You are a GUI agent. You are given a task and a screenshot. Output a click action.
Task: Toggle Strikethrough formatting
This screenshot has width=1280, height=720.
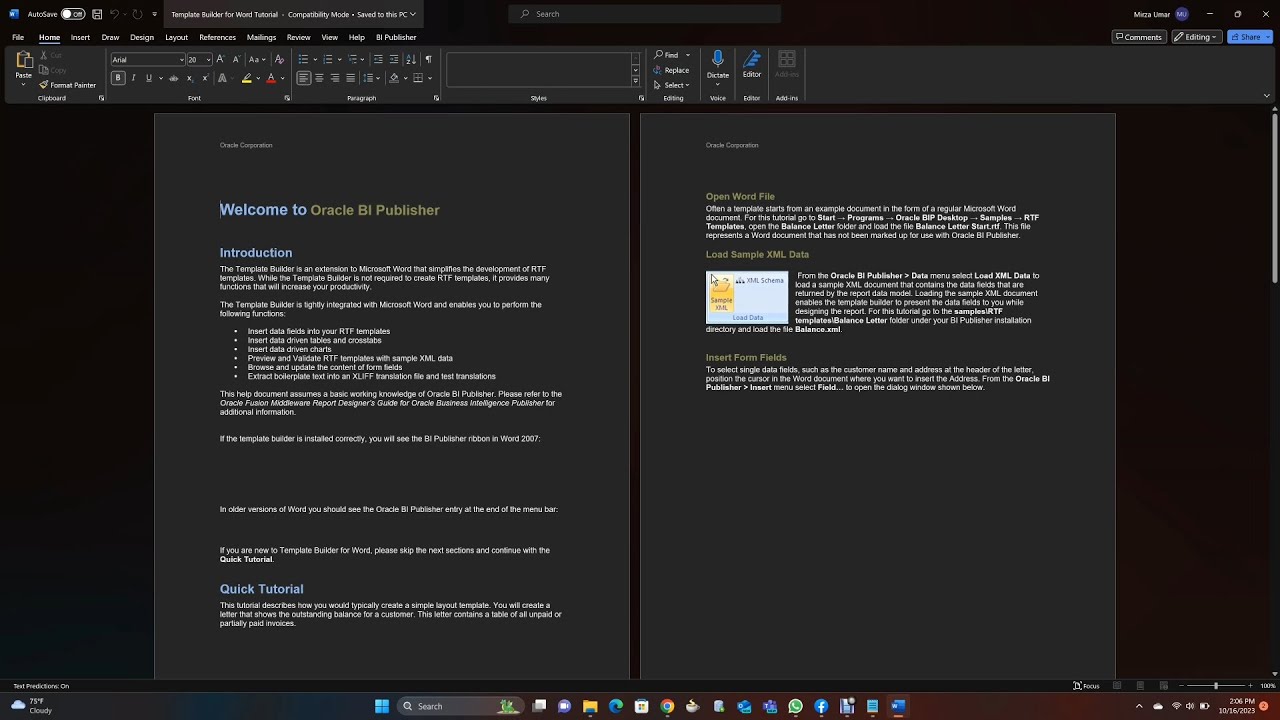click(x=173, y=78)
